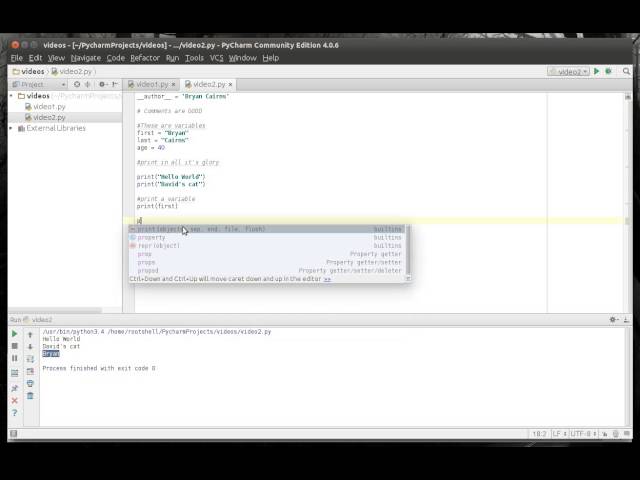This screenshot has width=640, height=480.
Task: Choose prop Property getter suggestion
Action: (x=267, y=254)
